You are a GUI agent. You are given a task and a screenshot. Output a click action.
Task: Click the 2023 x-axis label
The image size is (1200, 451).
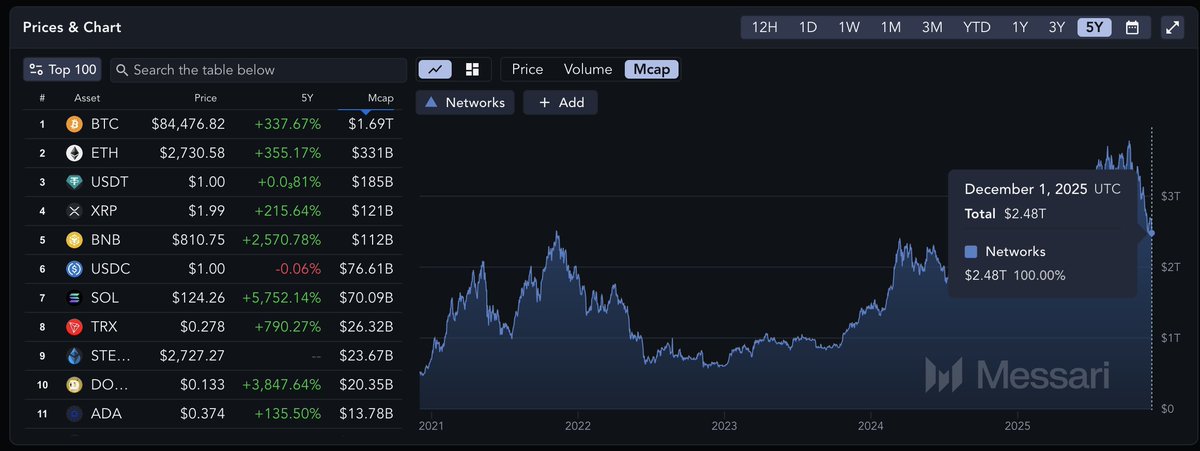[724, 426]
